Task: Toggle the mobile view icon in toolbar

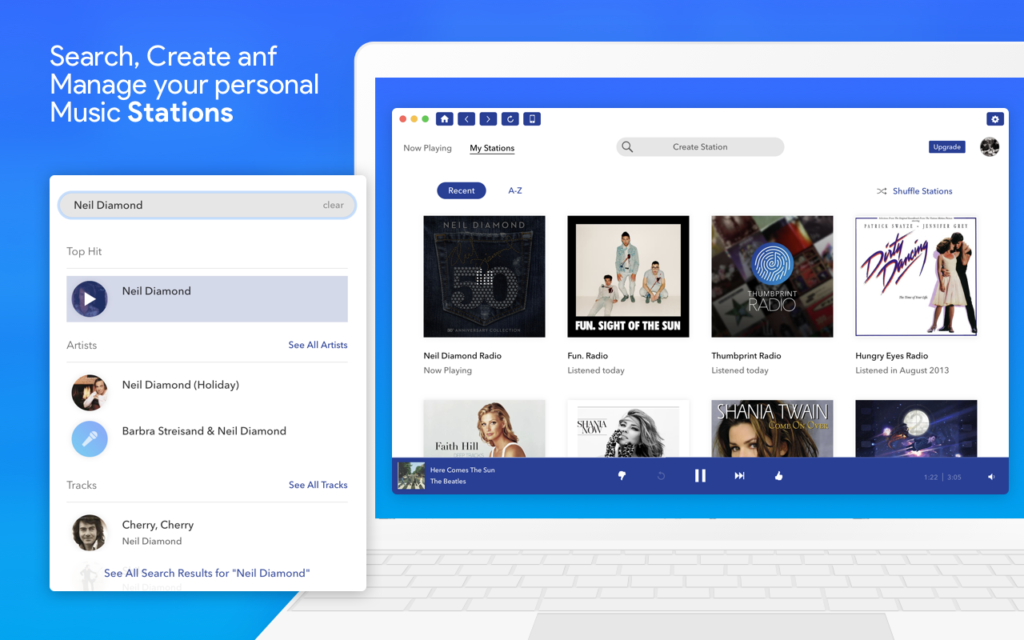Action: point(532,119)
